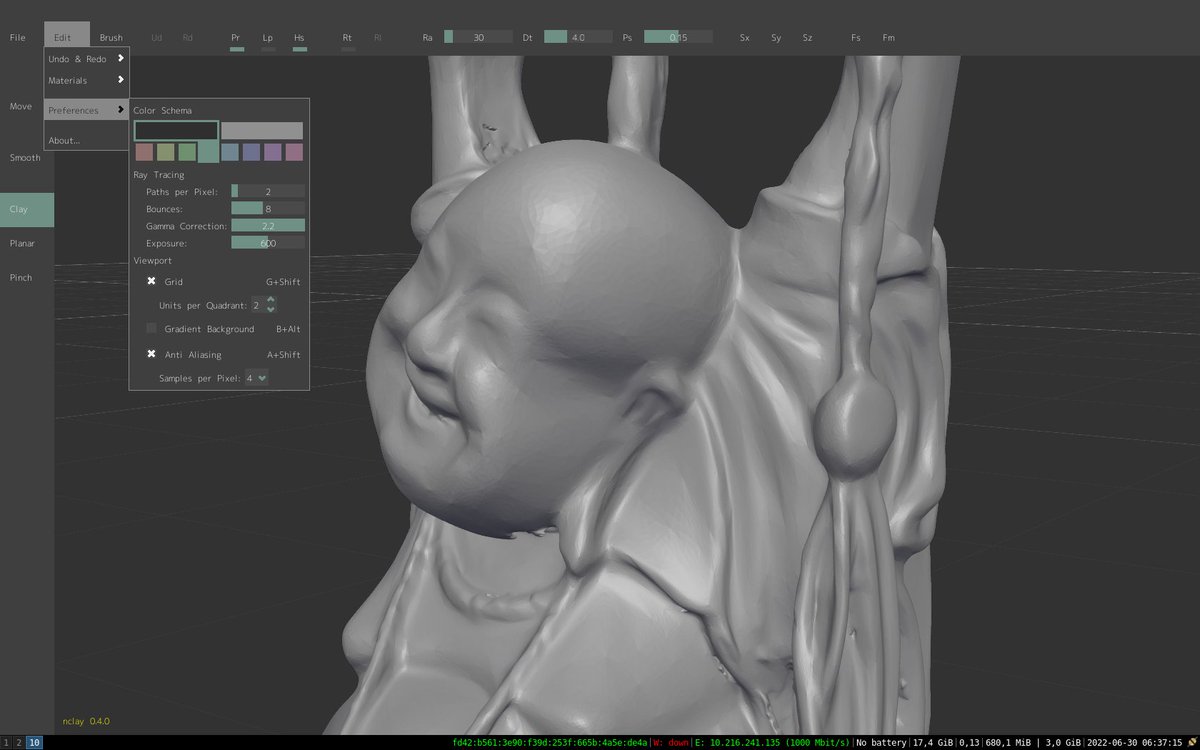Disable Anti Aliasing
Viewport: 1200px width, 750px height.
click(151, 354)
